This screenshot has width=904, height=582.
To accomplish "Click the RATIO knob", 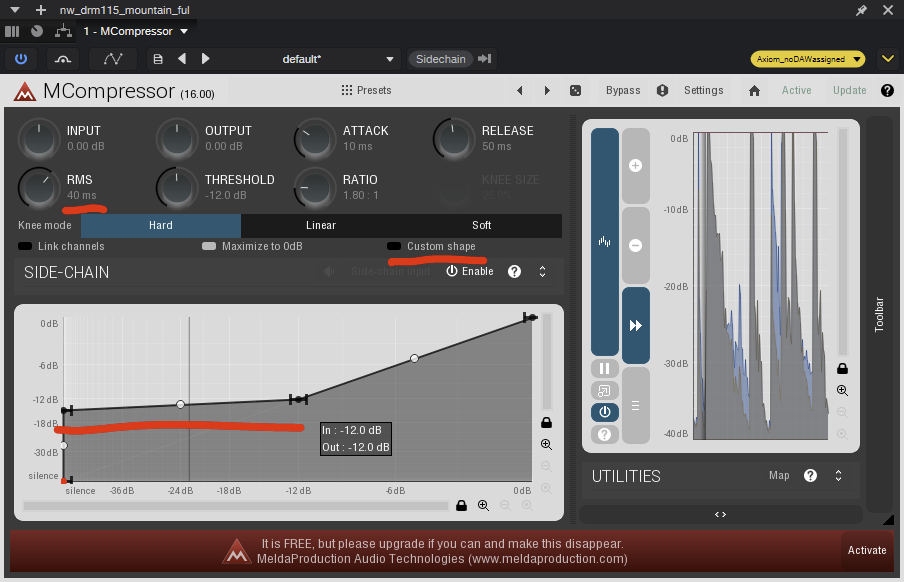I will [315, 188].
